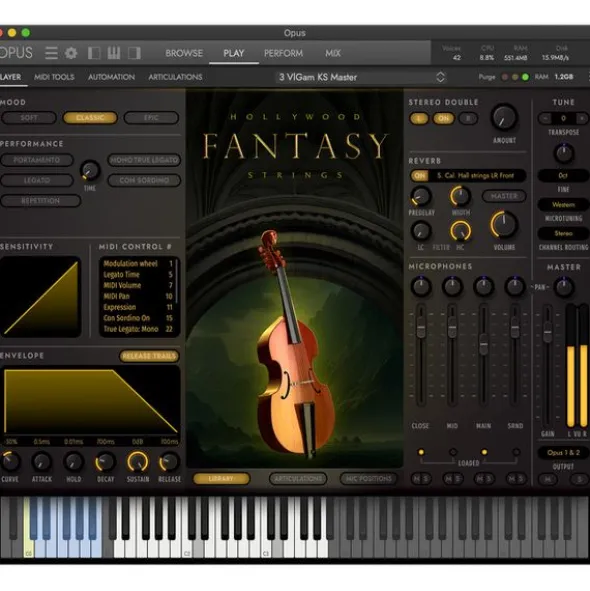Screen dimensions: 590x591
Task: Click the Close mic pan knob
Action: coord(421,286)
